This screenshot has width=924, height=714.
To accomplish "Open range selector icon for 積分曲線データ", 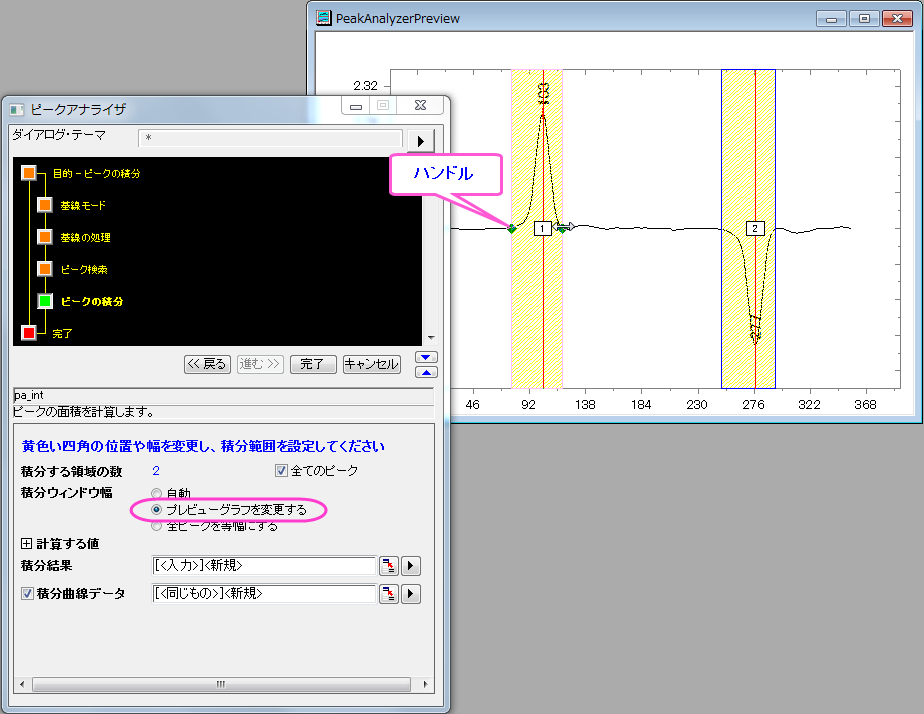I will click(x=389, y=593).
